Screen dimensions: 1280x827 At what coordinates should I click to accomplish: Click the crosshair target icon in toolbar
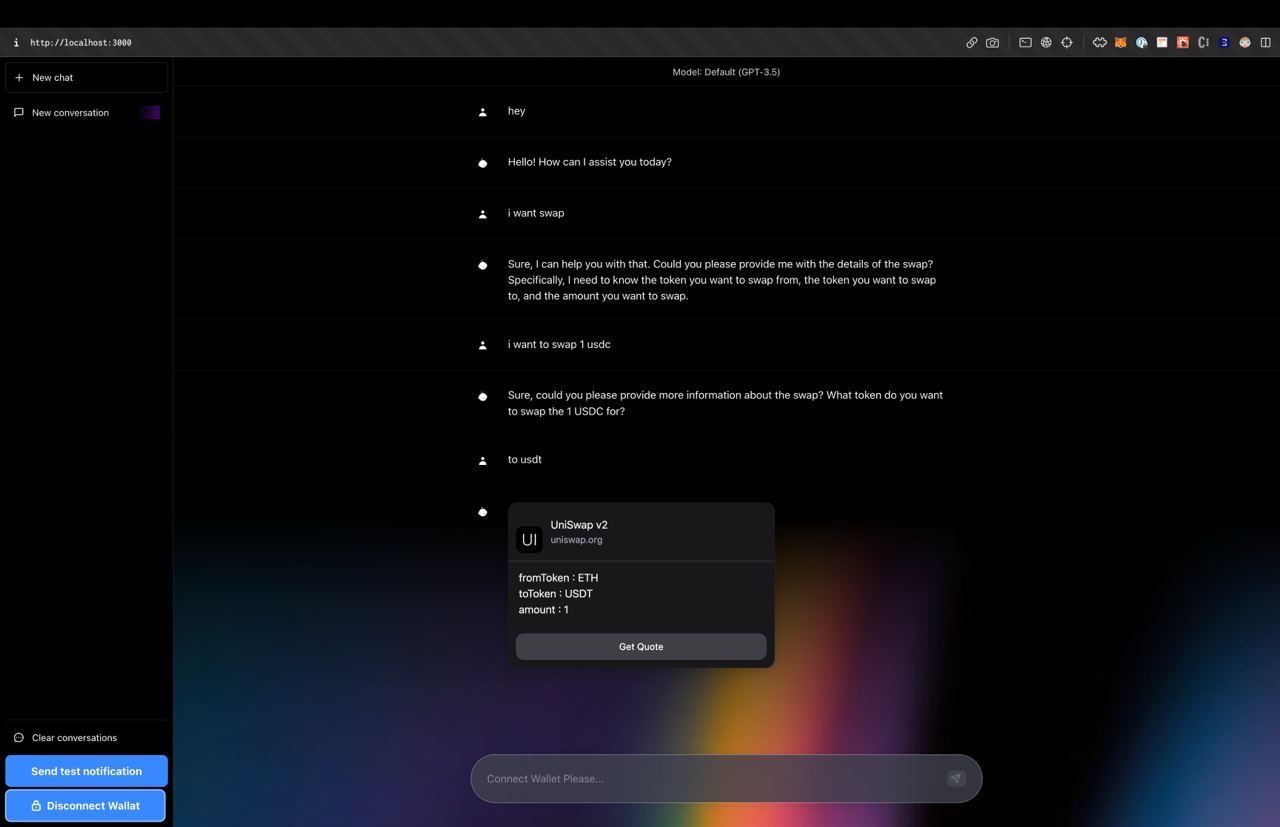(x=1067, y=43)
